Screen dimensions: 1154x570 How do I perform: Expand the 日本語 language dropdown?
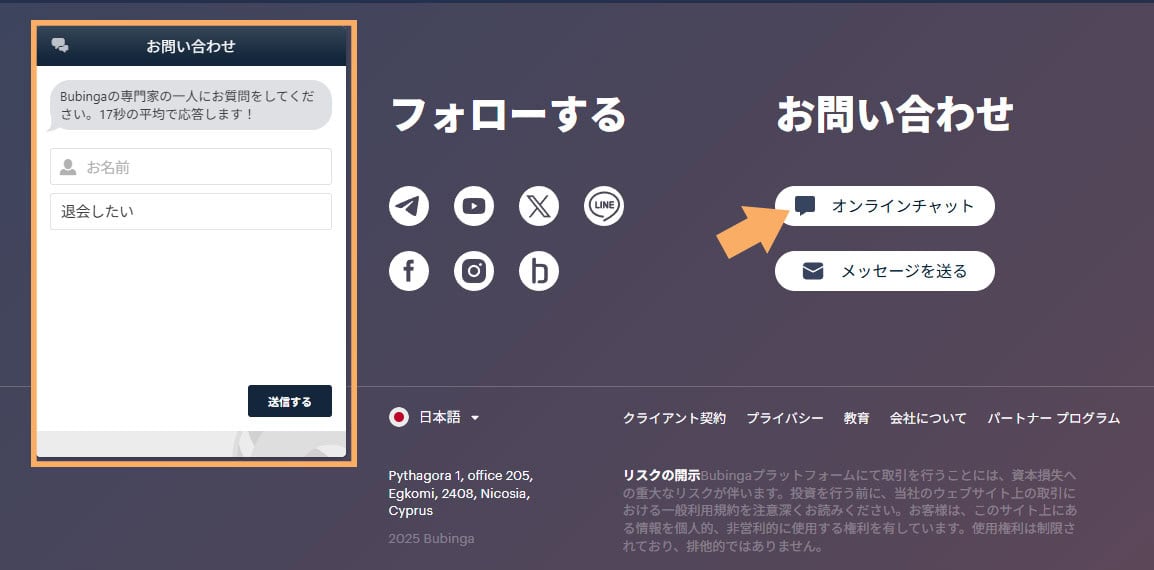point(449,418)
